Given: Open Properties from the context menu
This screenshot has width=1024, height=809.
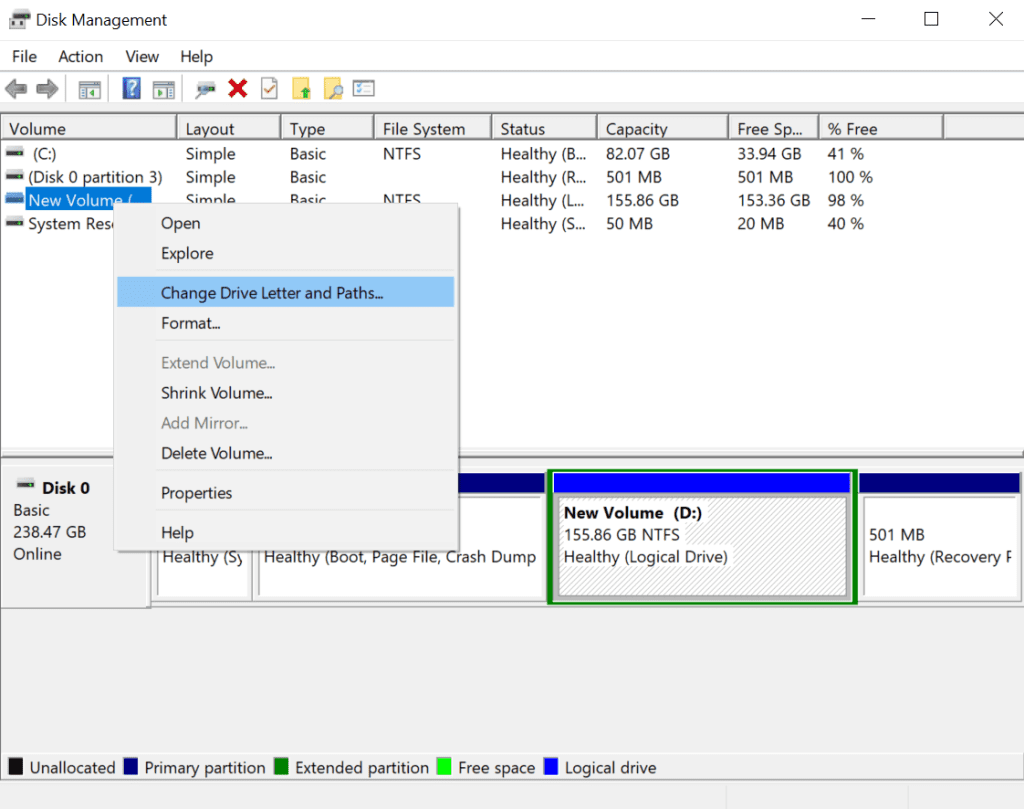Looking at the screenshot, I should [197, 492].
